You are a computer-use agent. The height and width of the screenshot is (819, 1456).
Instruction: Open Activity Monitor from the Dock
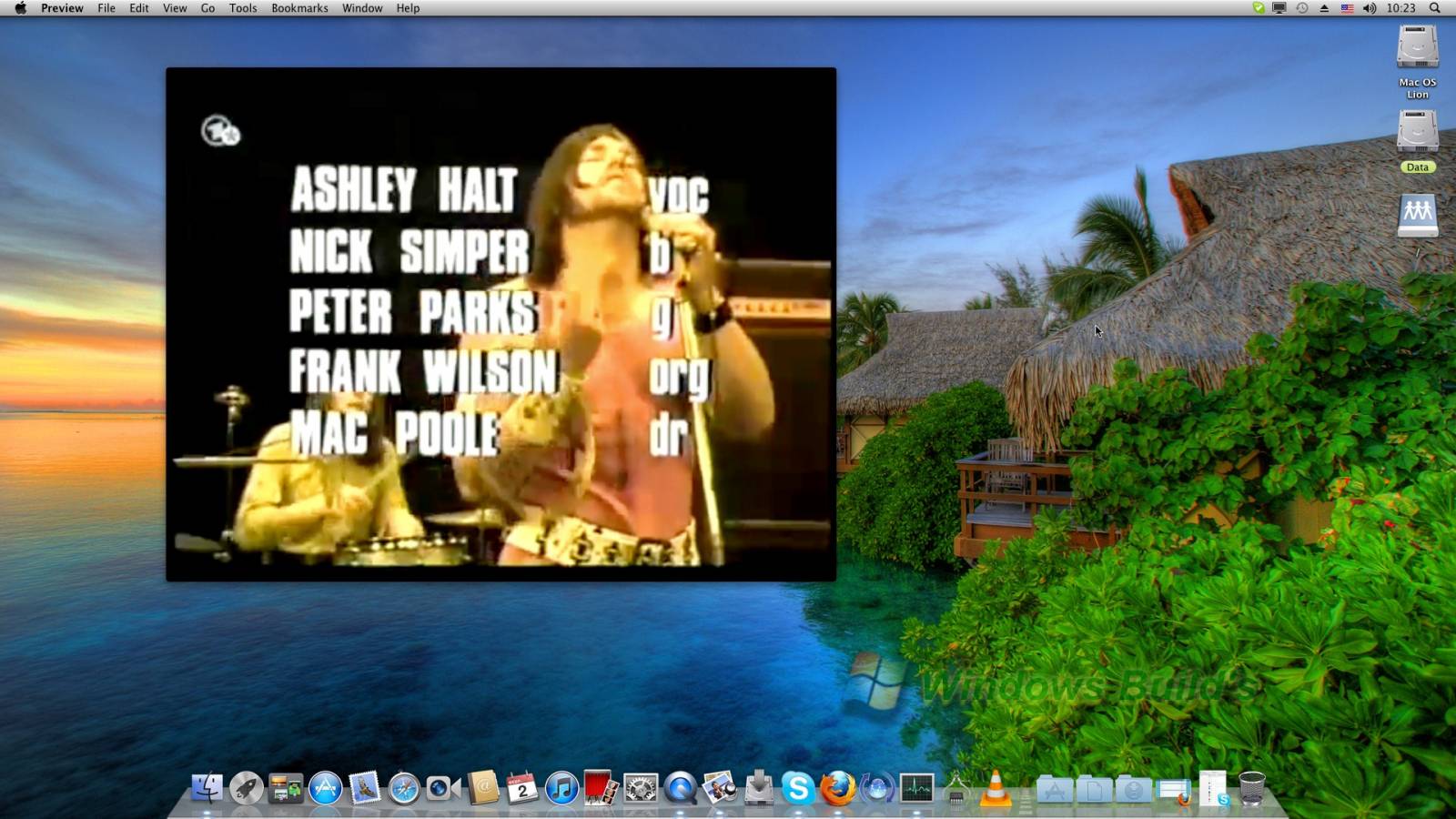(x=916, y=788)
